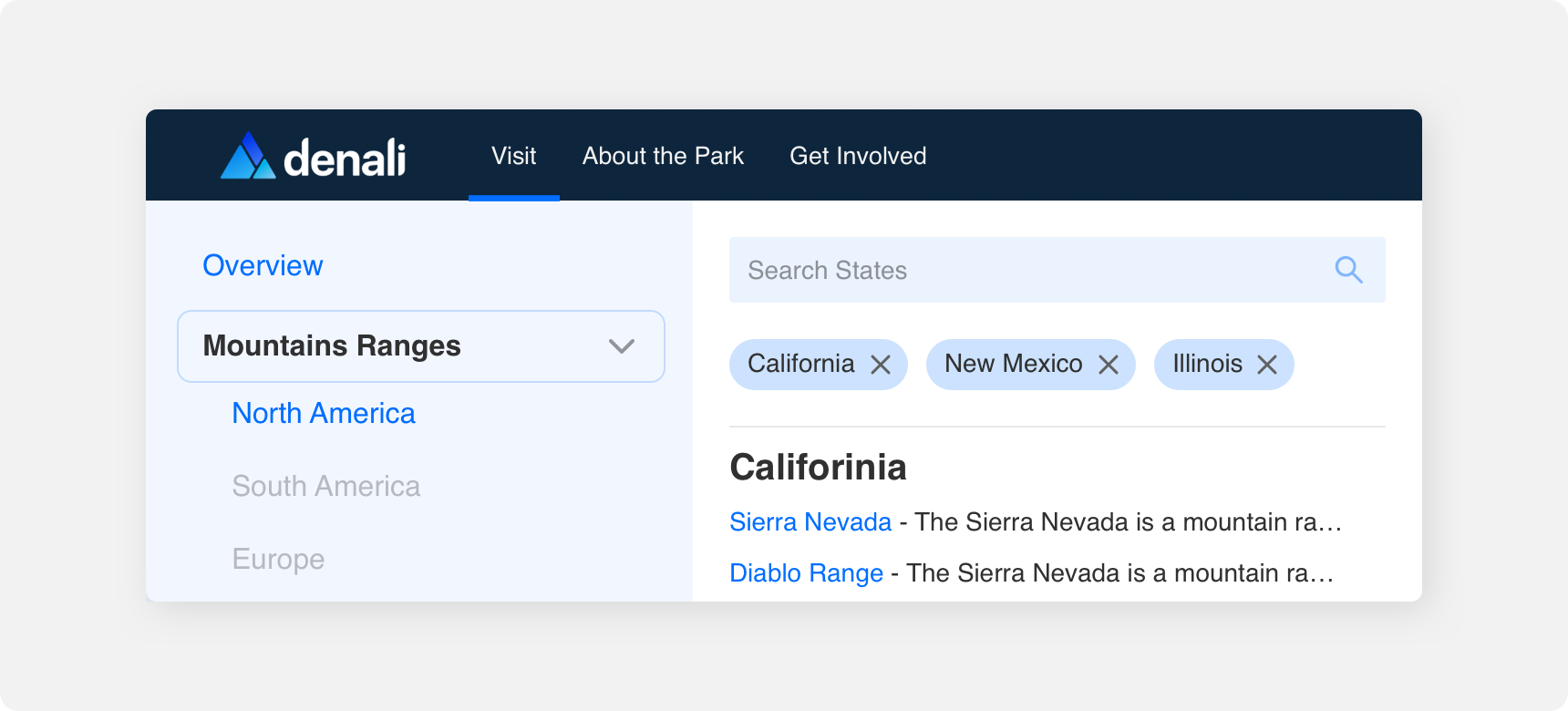Viewport: 1568px width, 711px height.
Task: Open the Diablo Range link
Action: click(806, 572)
